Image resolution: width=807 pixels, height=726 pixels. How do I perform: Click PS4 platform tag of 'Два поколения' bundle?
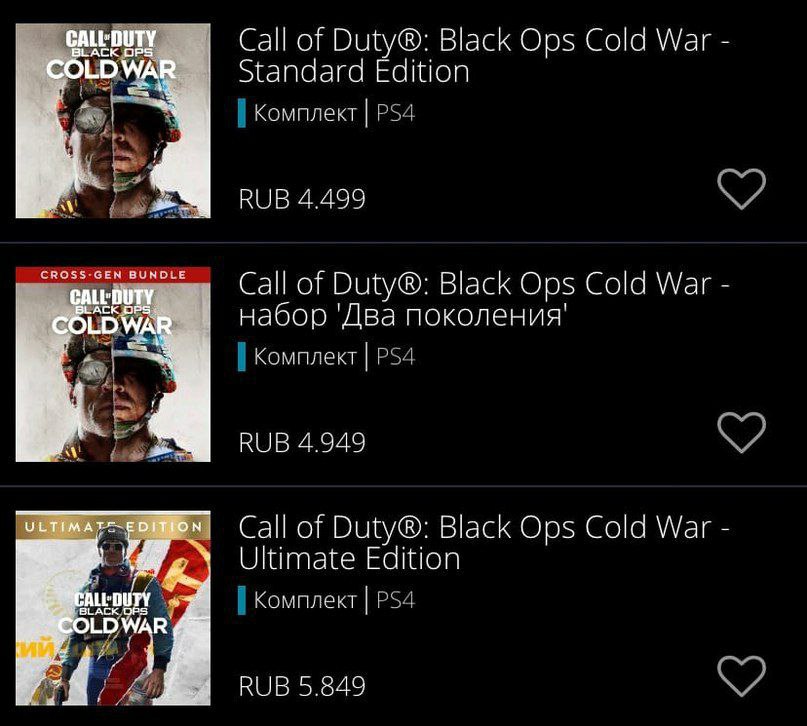coord(395,357)
